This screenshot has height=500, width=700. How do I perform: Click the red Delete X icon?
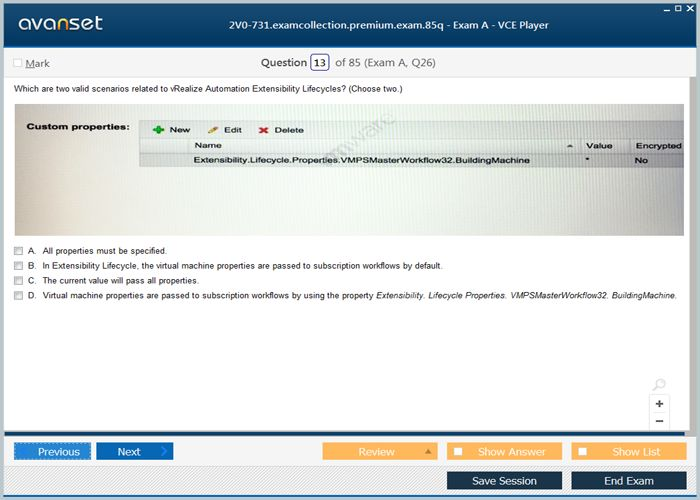point(264,130)
